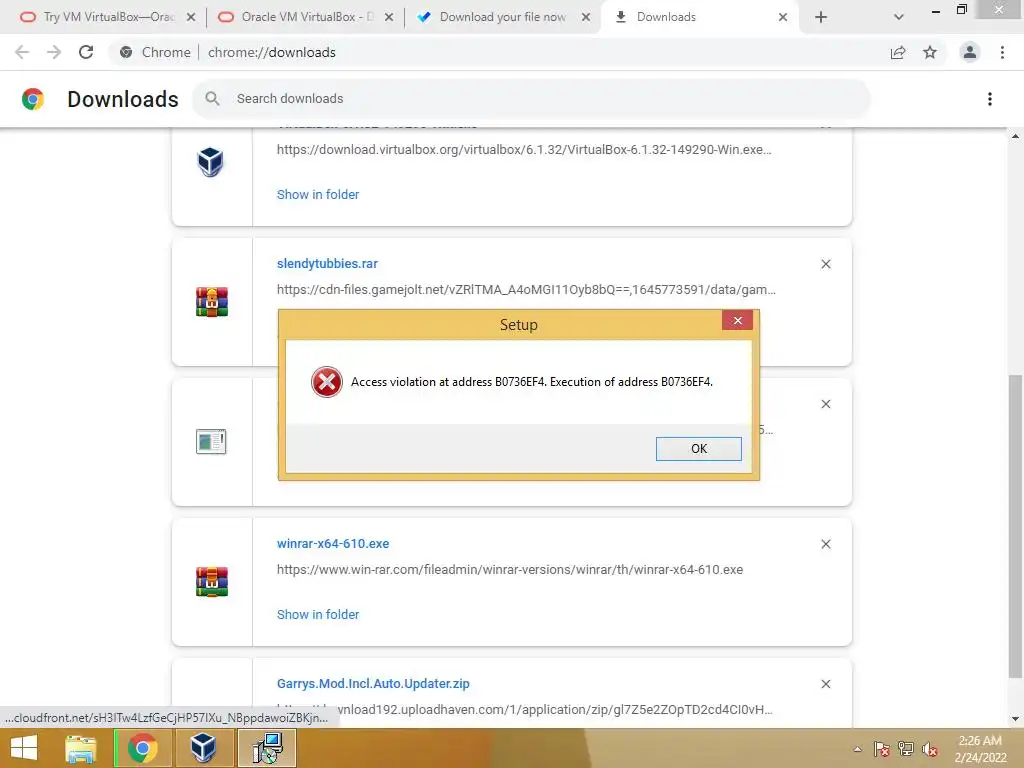Image resolution: width=1024 pixels, height=768 pixels.
Task: Open the win-rar.com download URL
Action: [x=510, y=569]
